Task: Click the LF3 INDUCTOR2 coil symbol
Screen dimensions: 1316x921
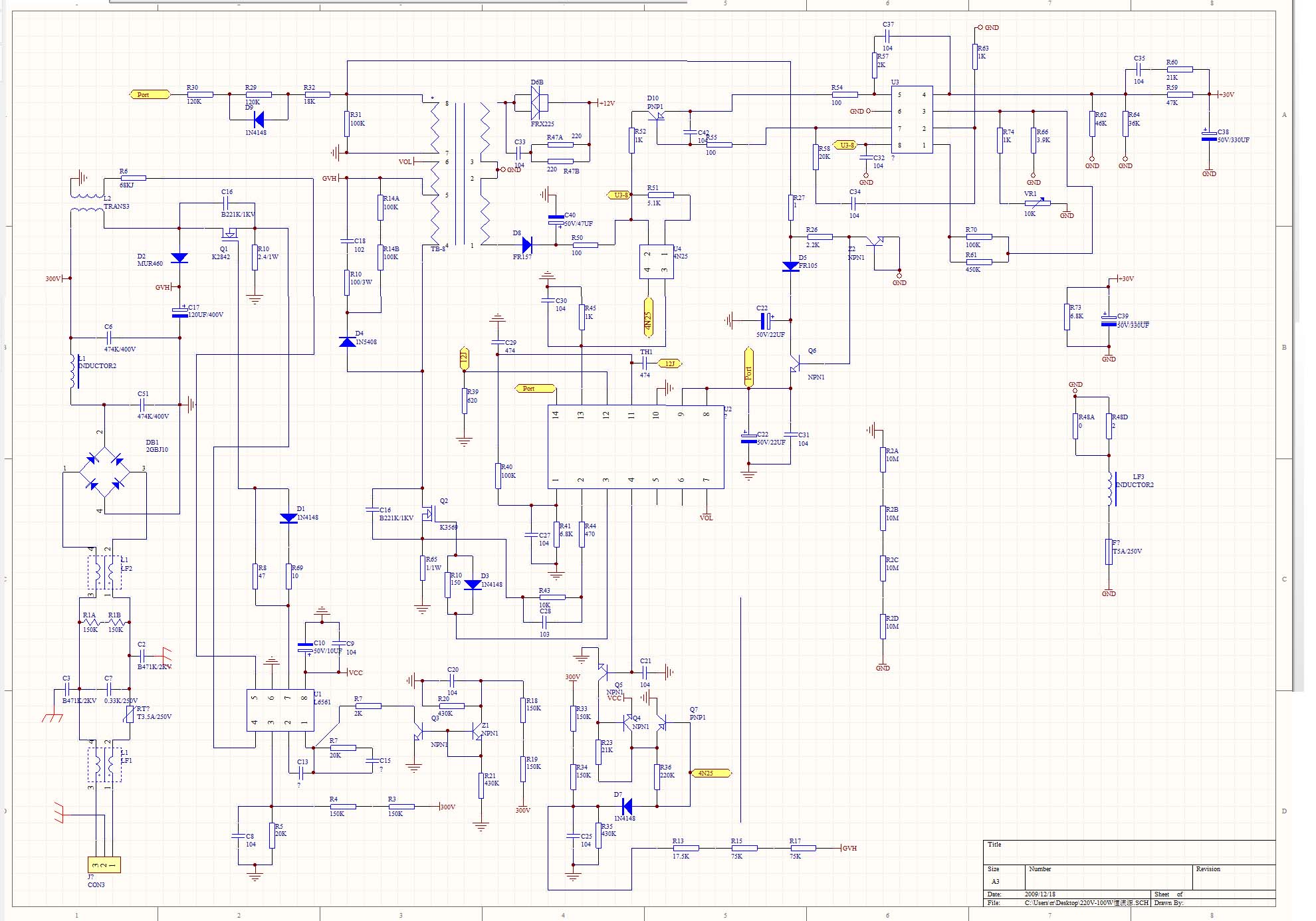Action: click(1111, 489)
